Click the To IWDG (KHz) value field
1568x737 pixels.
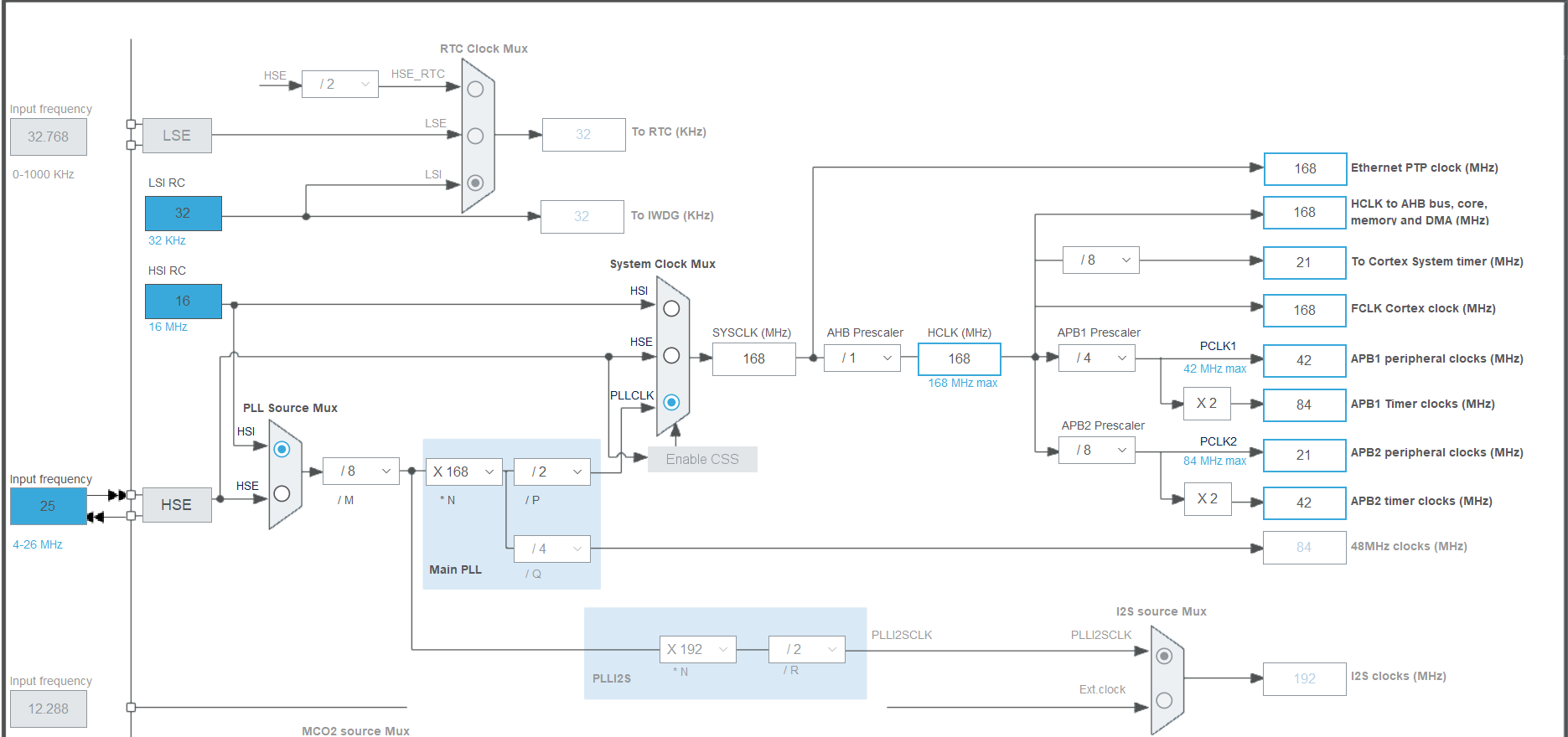(582, 217)
